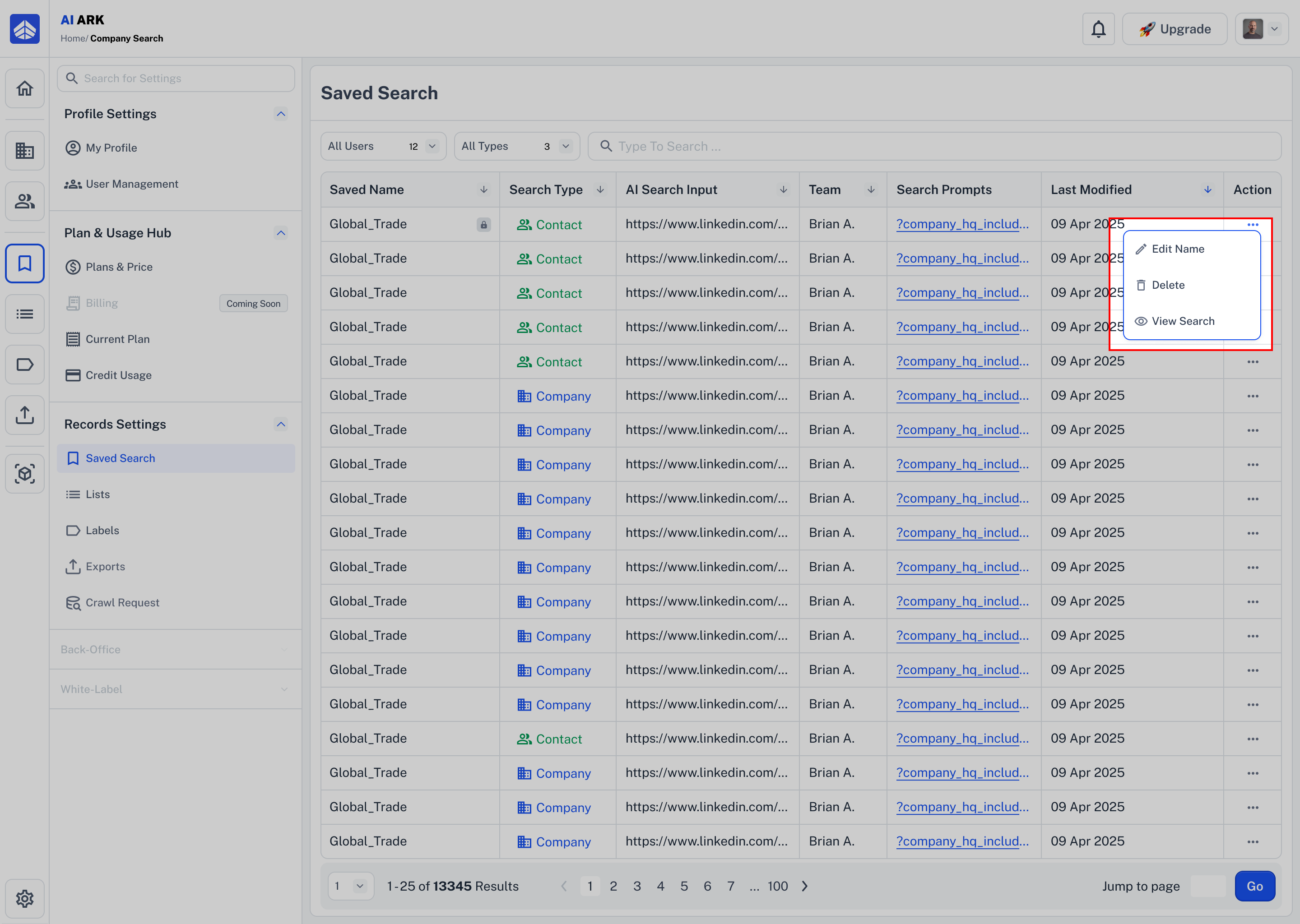Choose Edit Name in the action menu
Image resolution: width=1300 pixels, height=924 pixels.
[x=1177, y=249]
